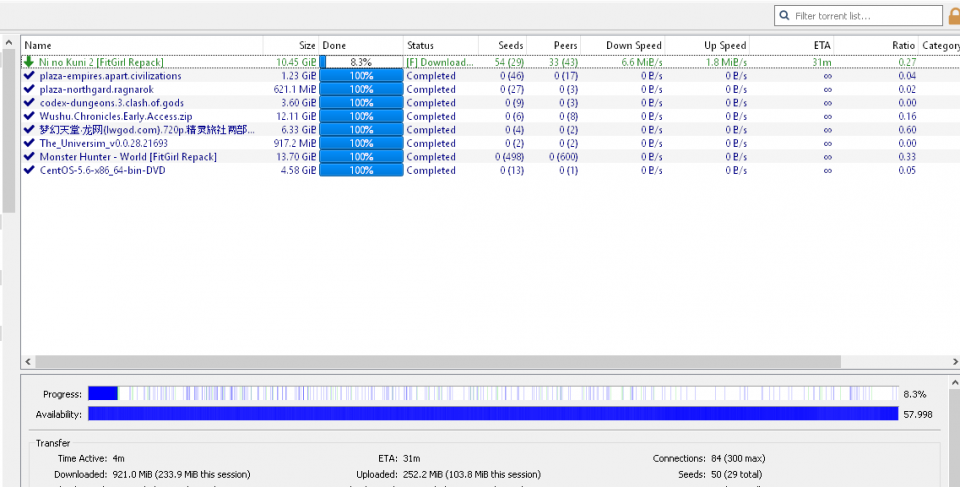Click the left arrow of horizontal scrollbar
Screen dimensions: 960x487
pyautogui.click(x=27, y=362)
